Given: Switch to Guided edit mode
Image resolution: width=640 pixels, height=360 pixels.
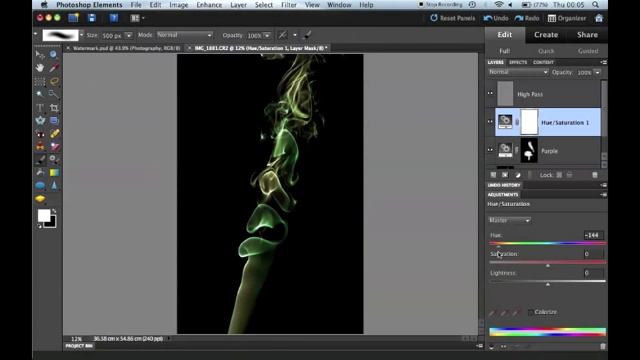Looking at the screenshot, I should point(588,51).
